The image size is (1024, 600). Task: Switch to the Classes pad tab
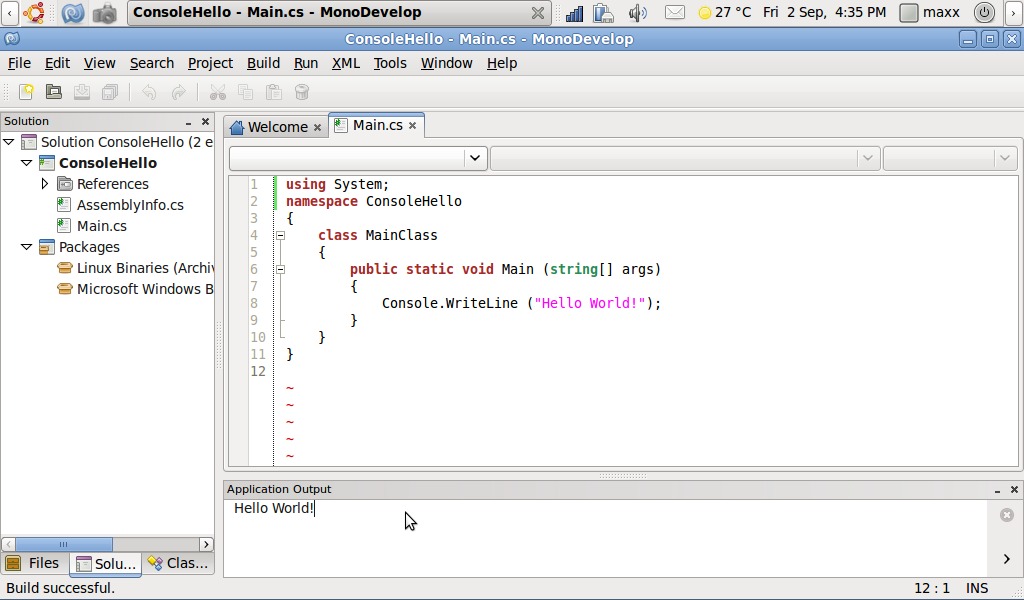178,563
